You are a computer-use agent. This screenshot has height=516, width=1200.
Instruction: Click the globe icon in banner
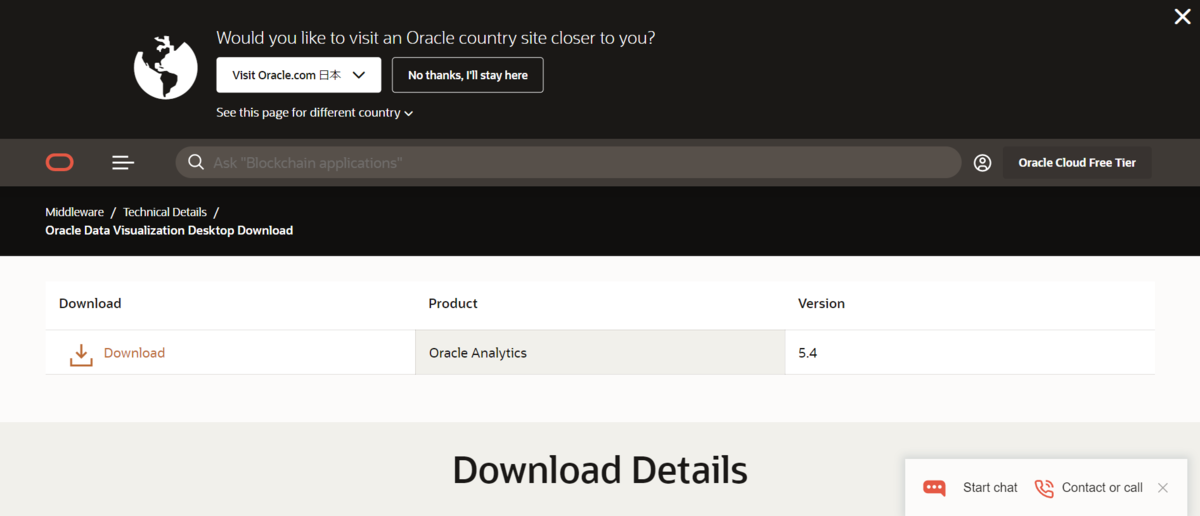click(166, 67)
